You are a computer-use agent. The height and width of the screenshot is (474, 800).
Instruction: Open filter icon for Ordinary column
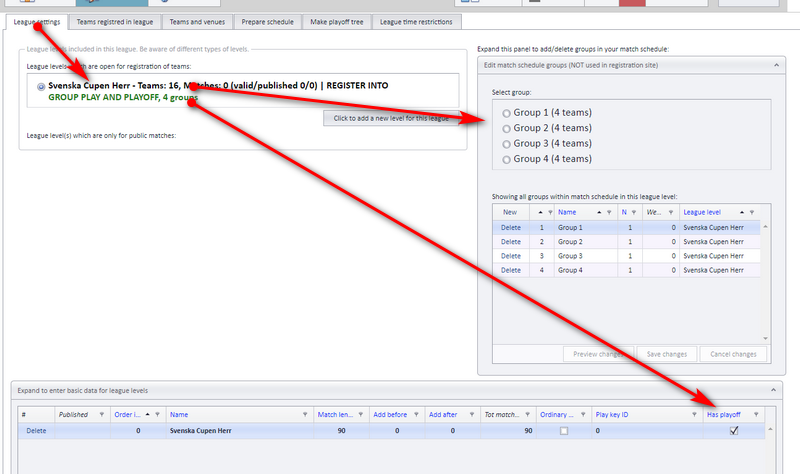583,414
